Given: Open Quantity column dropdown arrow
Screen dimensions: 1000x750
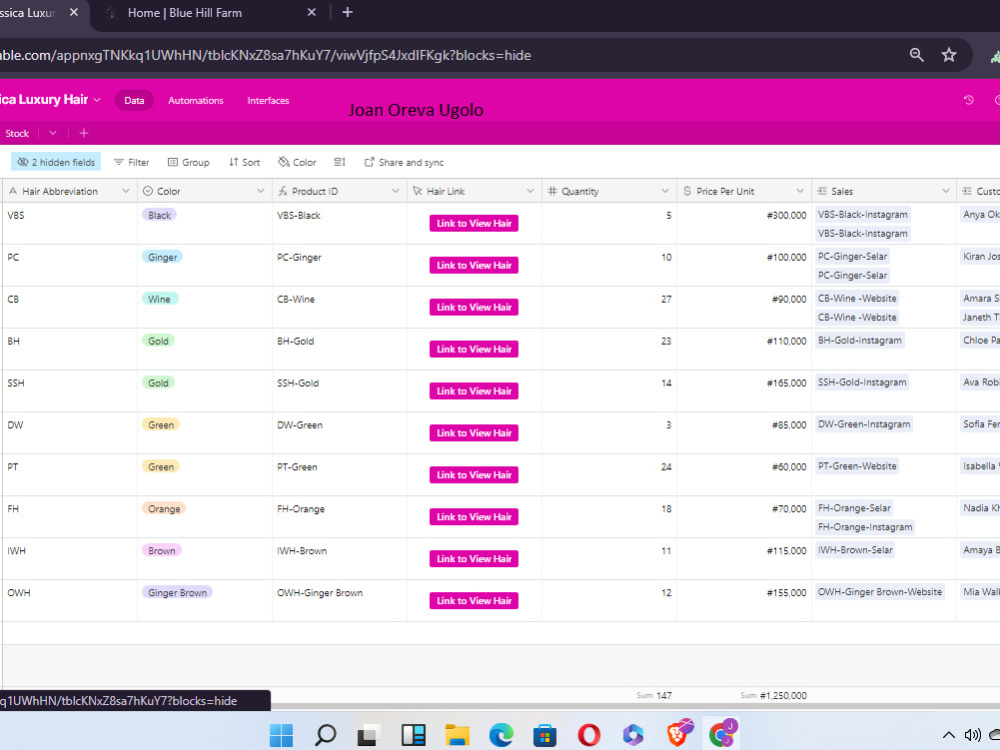Looking at the screenshot, I should pyautogui.click(x=665, y=191).
